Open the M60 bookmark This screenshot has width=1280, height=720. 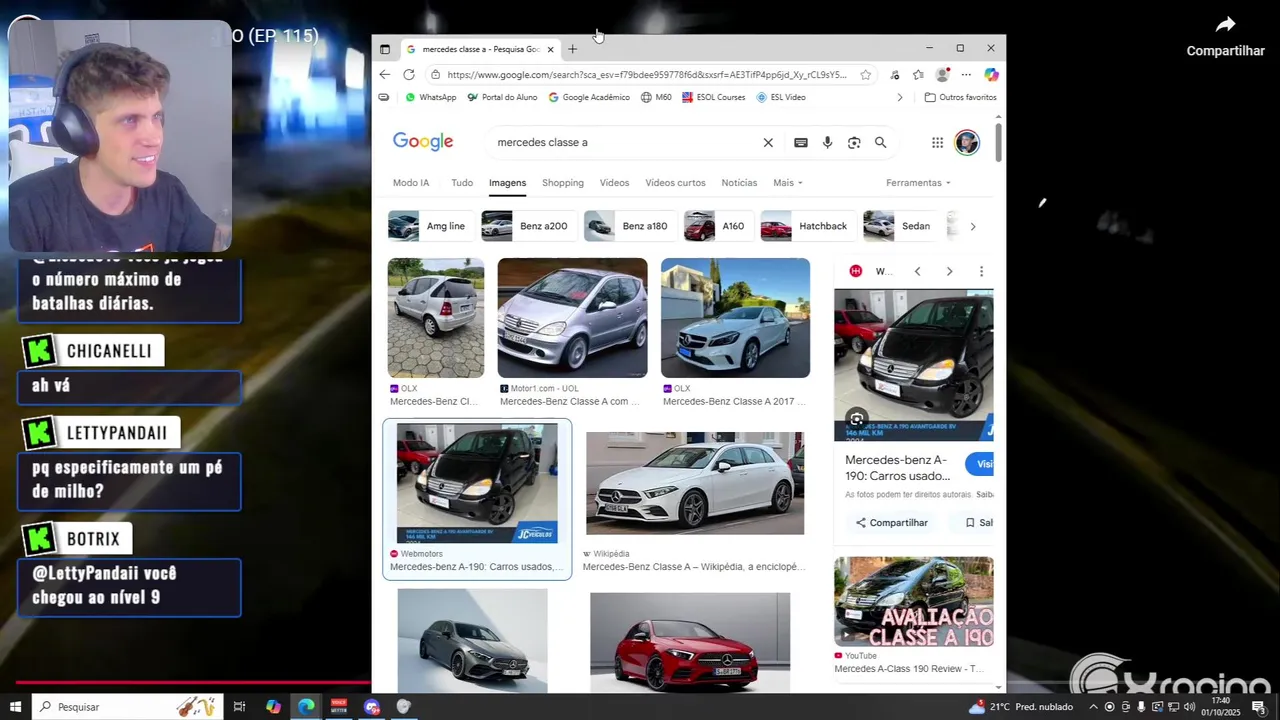coord(656,97)
